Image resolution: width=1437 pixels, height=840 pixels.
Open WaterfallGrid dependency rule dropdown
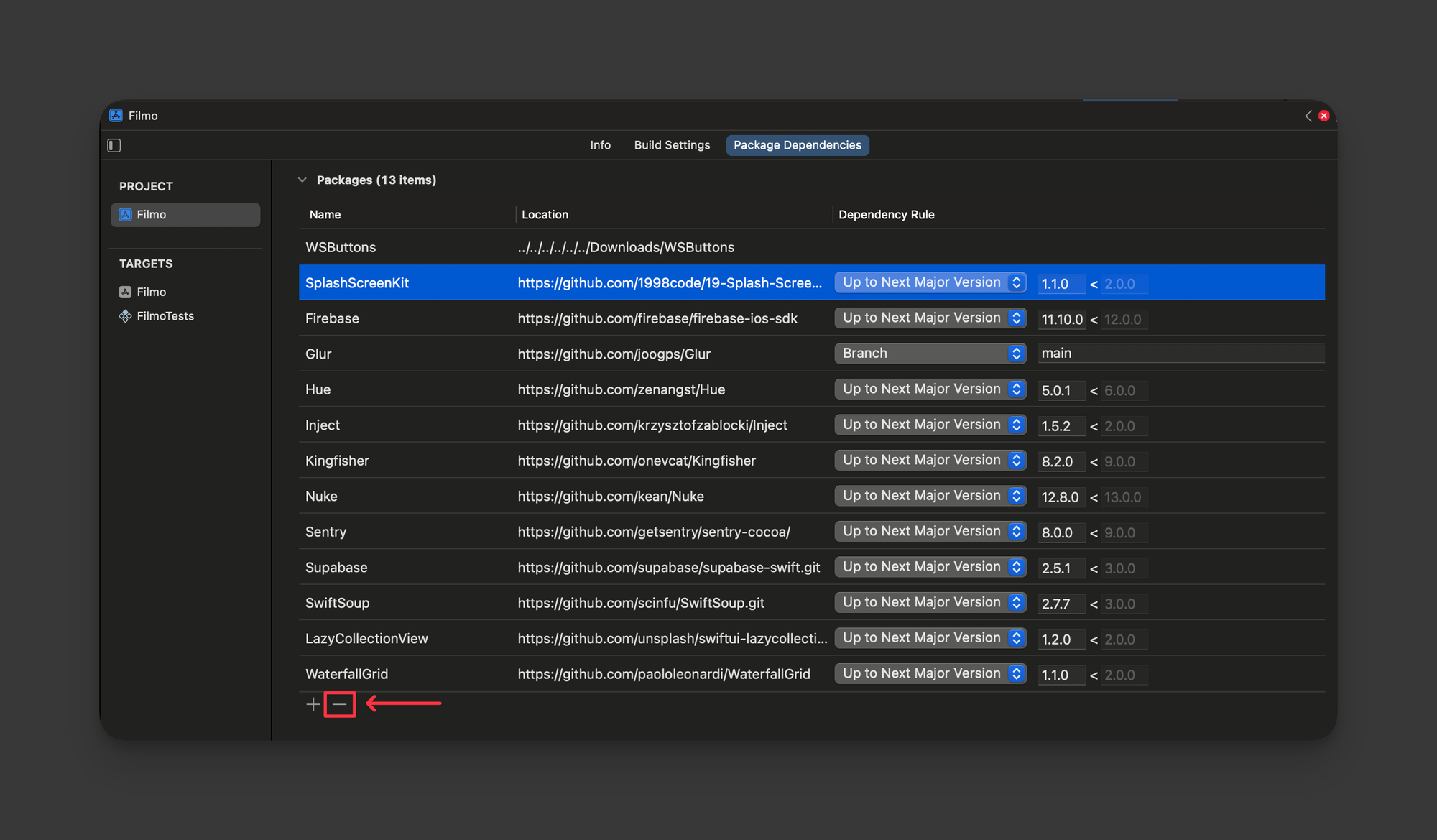930,674
